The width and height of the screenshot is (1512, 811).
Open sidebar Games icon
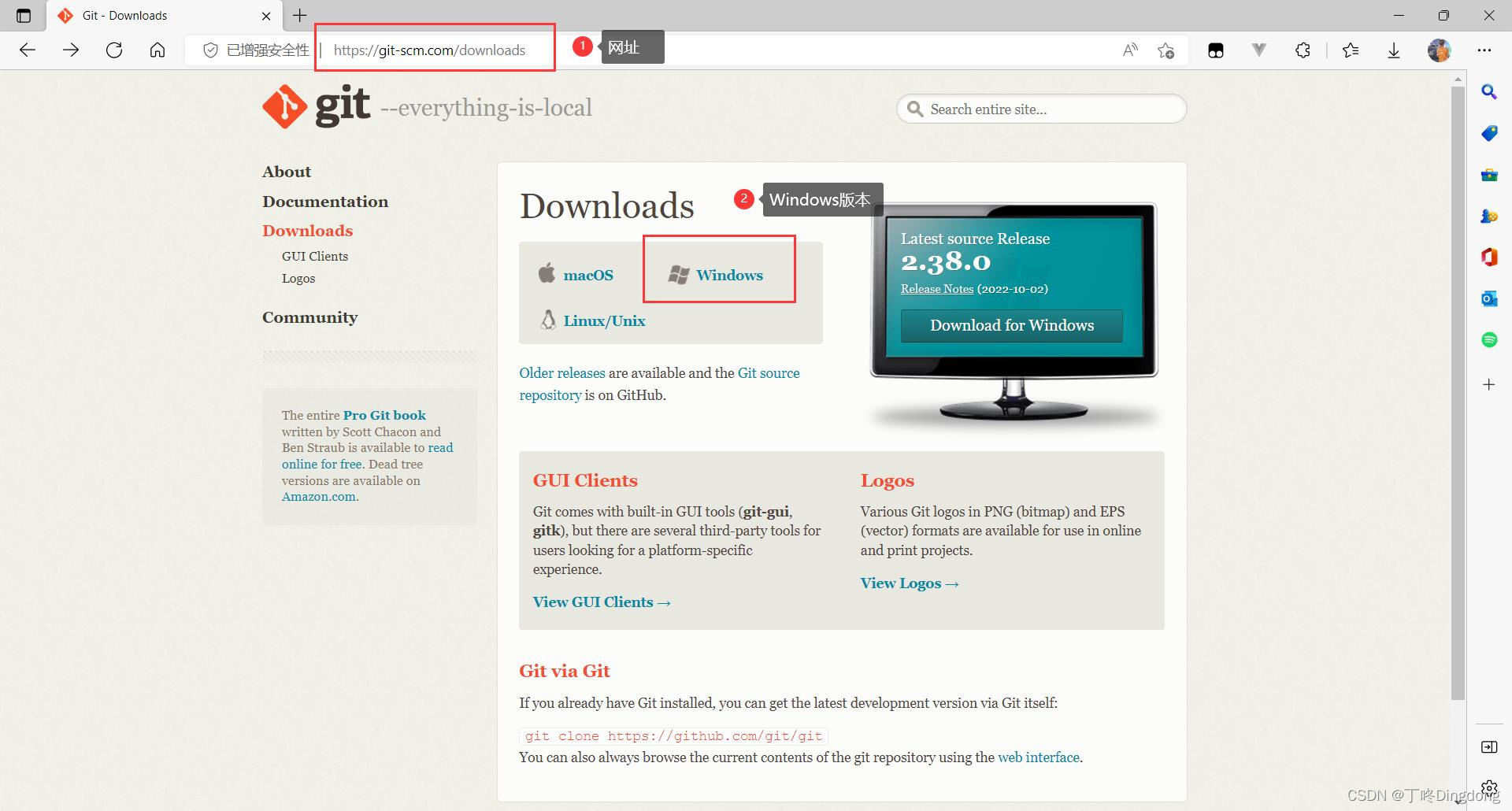point(1489,216)
